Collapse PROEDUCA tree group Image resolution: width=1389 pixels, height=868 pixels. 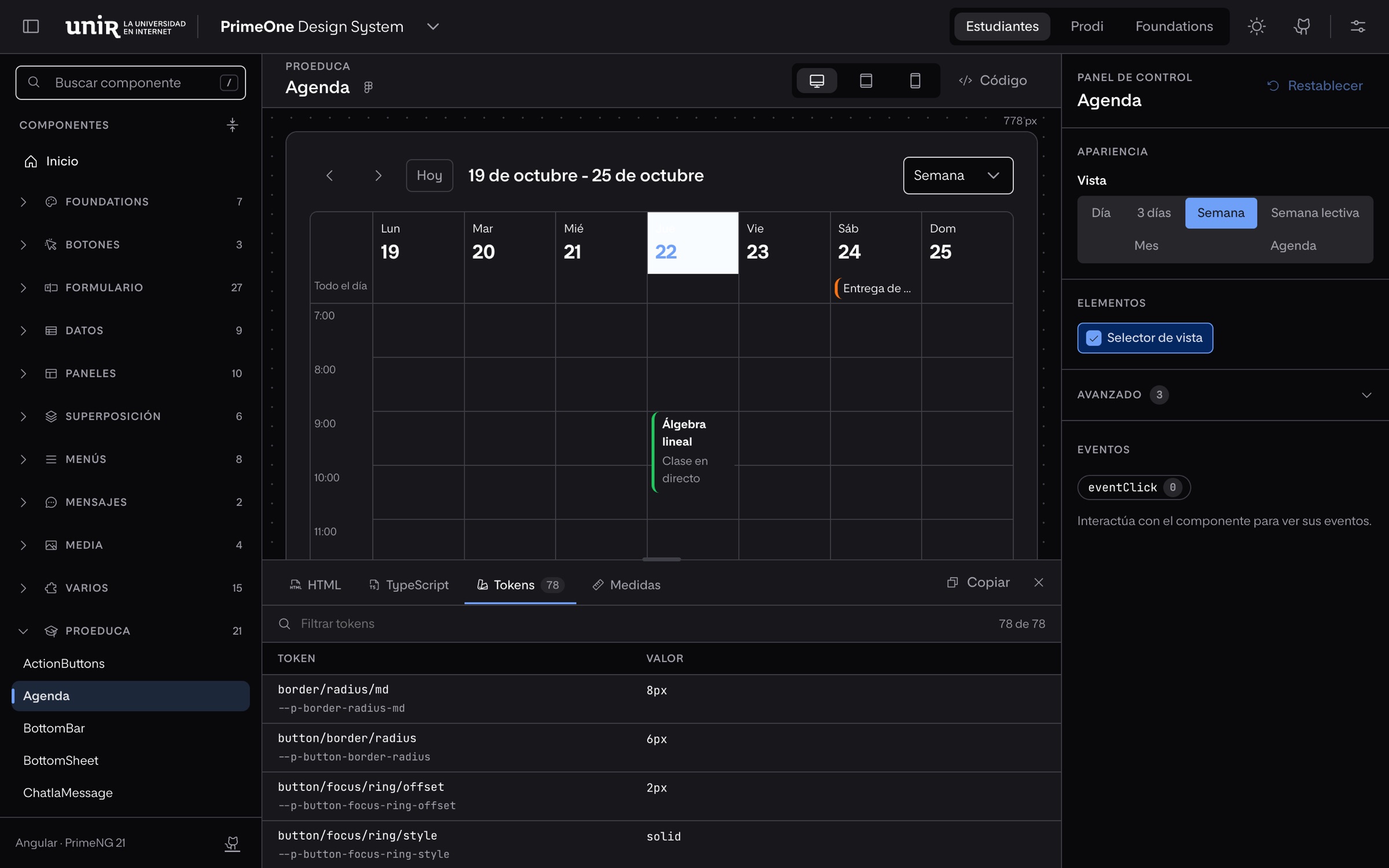coord(131,631)
